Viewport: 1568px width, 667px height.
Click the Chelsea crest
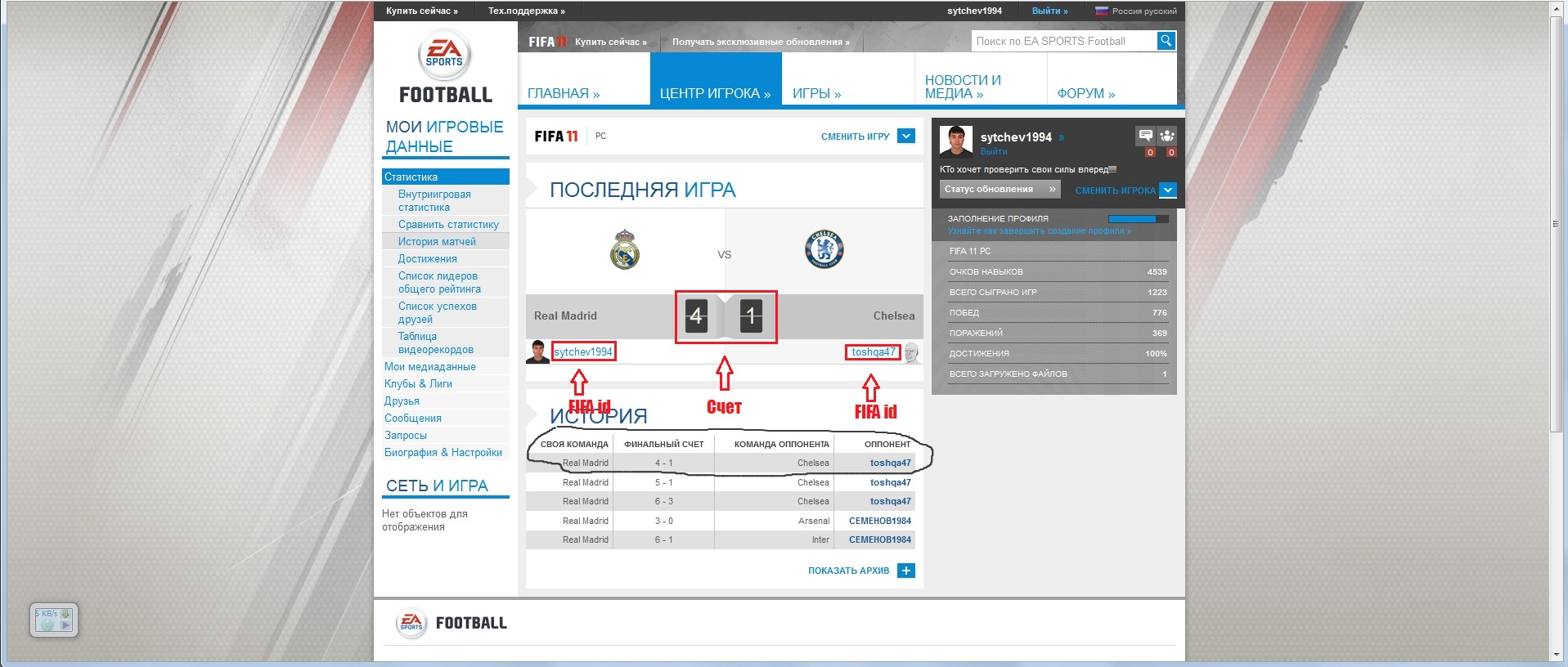[824, 249]
